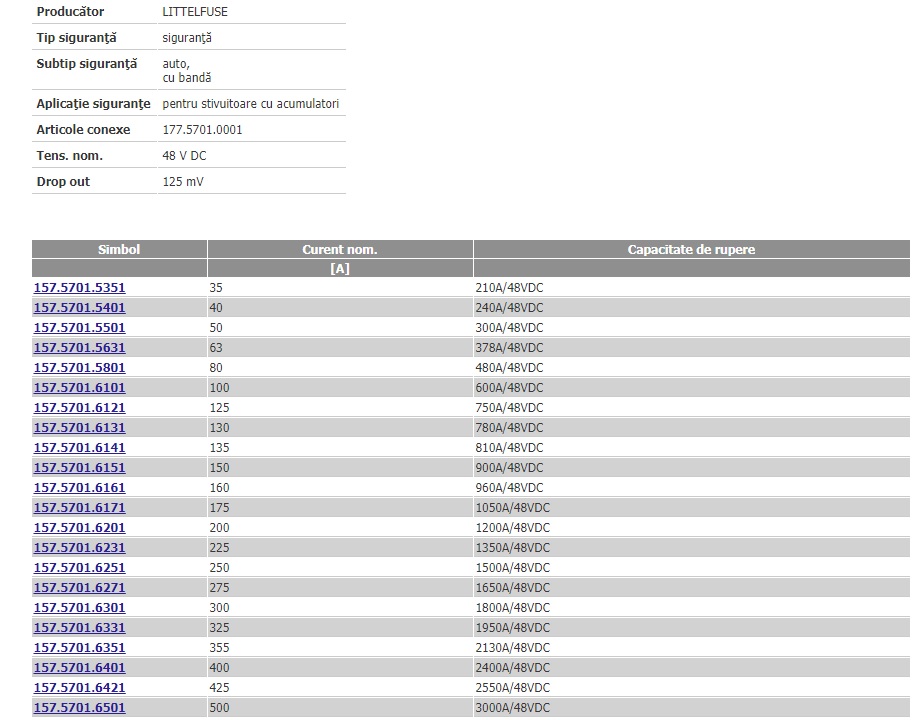Viewport: 920px width, 720px height.
Task: Click the 157.5701.6251 product link
Action: [80, 568]
